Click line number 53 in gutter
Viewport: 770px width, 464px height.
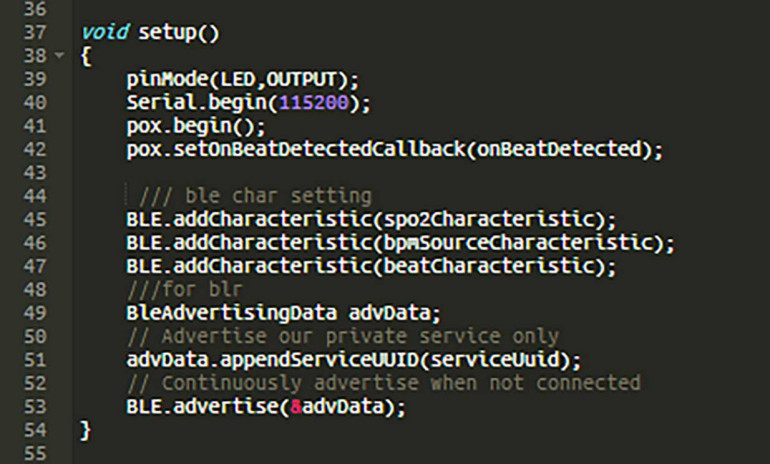[x=35, y=407]
